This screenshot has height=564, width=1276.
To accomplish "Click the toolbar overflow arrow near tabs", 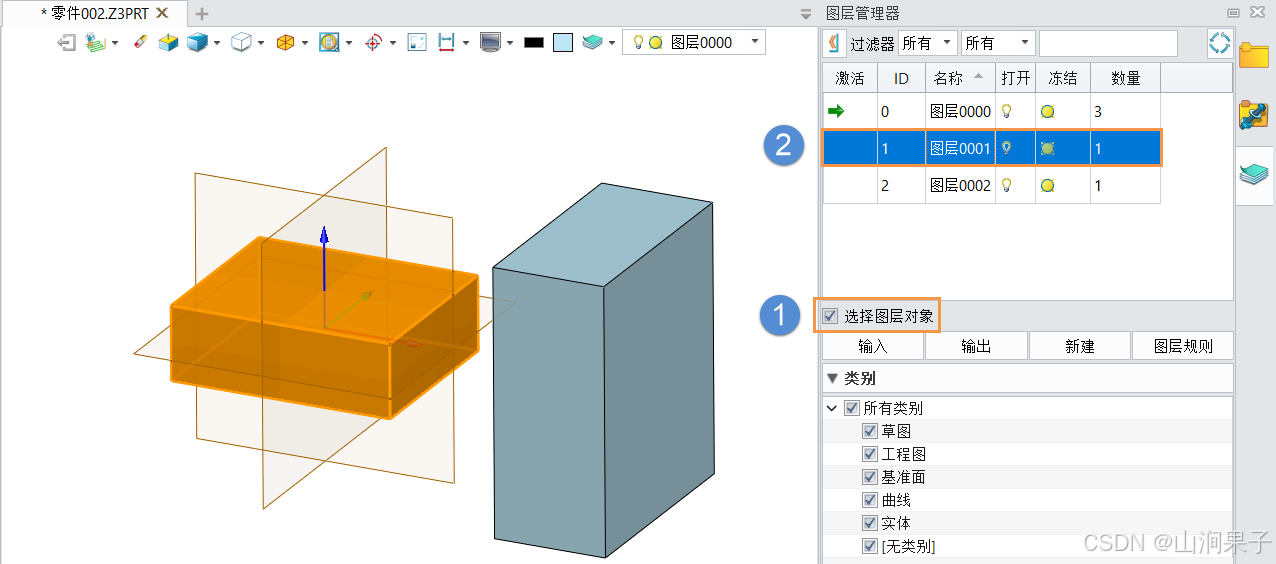I will point(806,14).
